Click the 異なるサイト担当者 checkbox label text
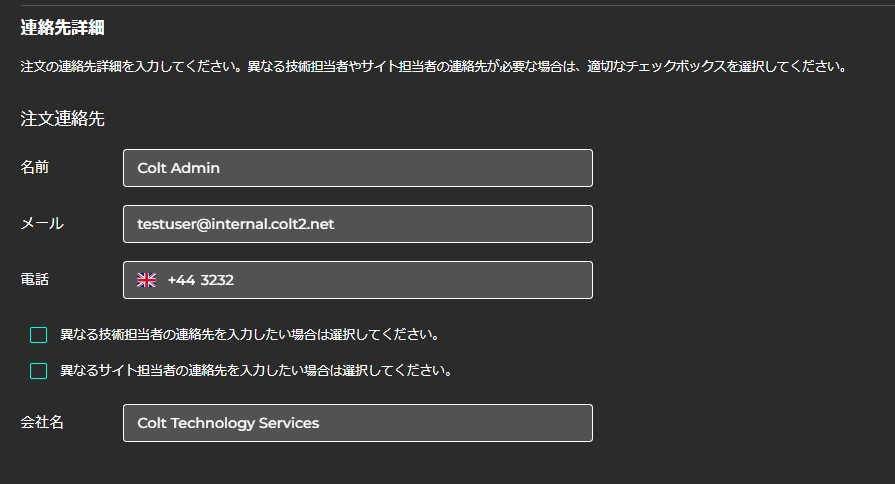895x484 pixels. point(256,371)
